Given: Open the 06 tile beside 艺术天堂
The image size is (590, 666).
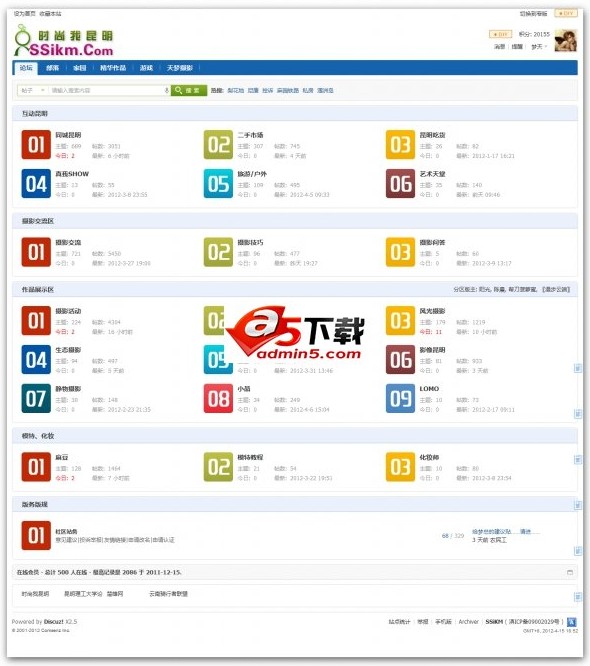Looking at the screenshot, I should click(x=400, y=183).
